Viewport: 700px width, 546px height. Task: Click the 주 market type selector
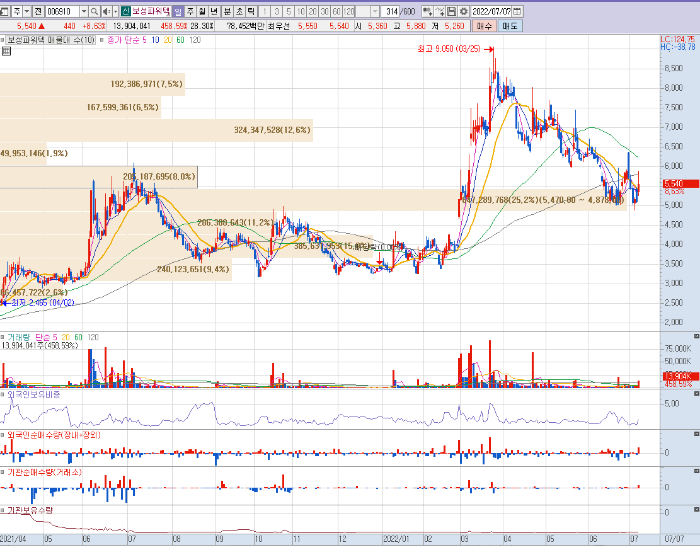(x=17, y=11)
